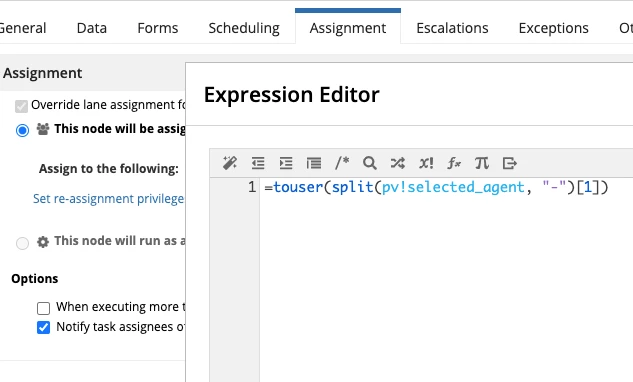The image size is (633, 382).
Task: Click the 'split' function in expression
Action: (x=352, y=187)
